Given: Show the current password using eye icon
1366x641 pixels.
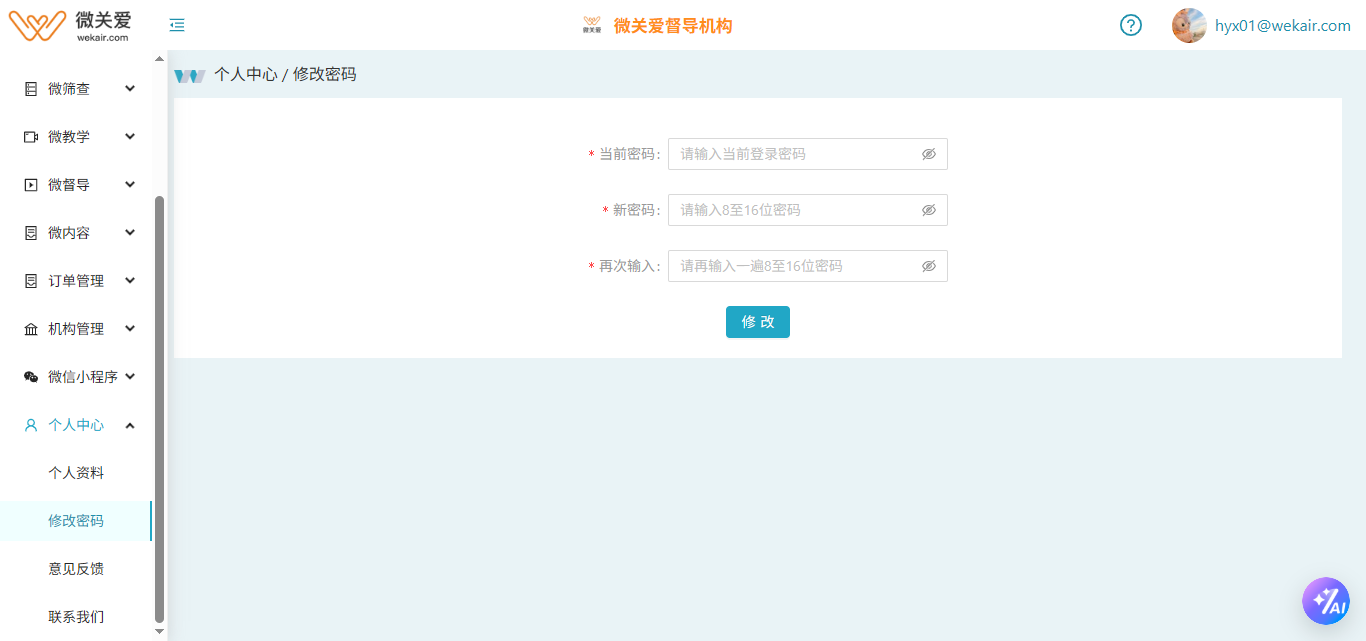Looking at the screenshot, I should coord(928,154).
